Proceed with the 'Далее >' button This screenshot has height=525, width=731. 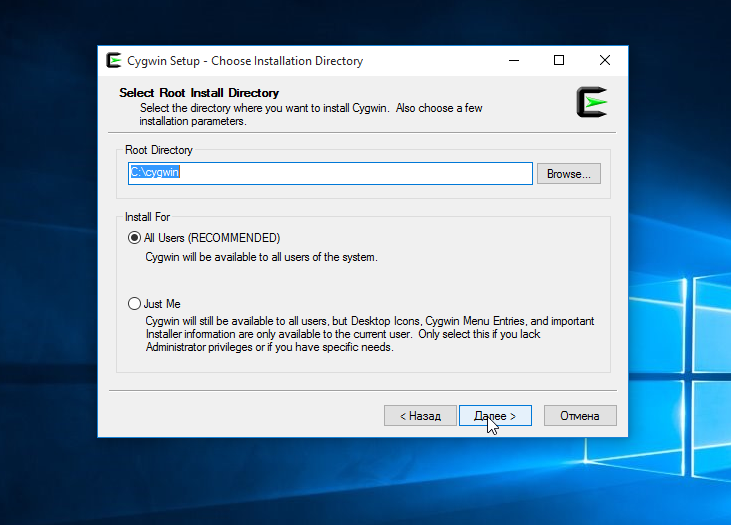point(495,415)
